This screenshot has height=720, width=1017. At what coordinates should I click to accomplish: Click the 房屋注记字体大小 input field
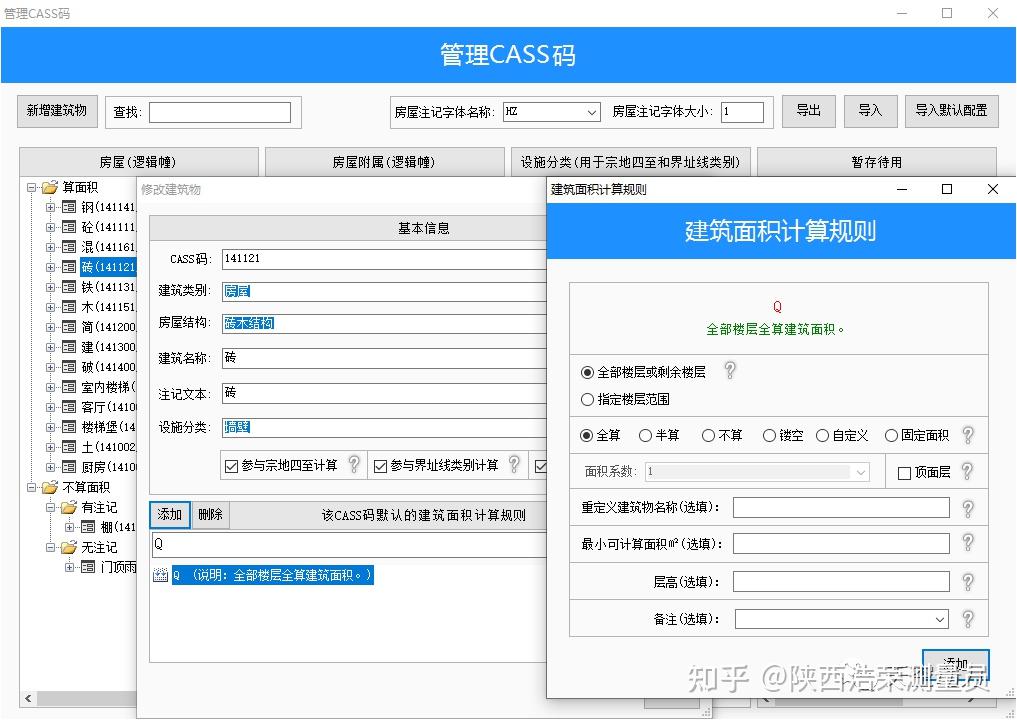click(x=743, y=112)
